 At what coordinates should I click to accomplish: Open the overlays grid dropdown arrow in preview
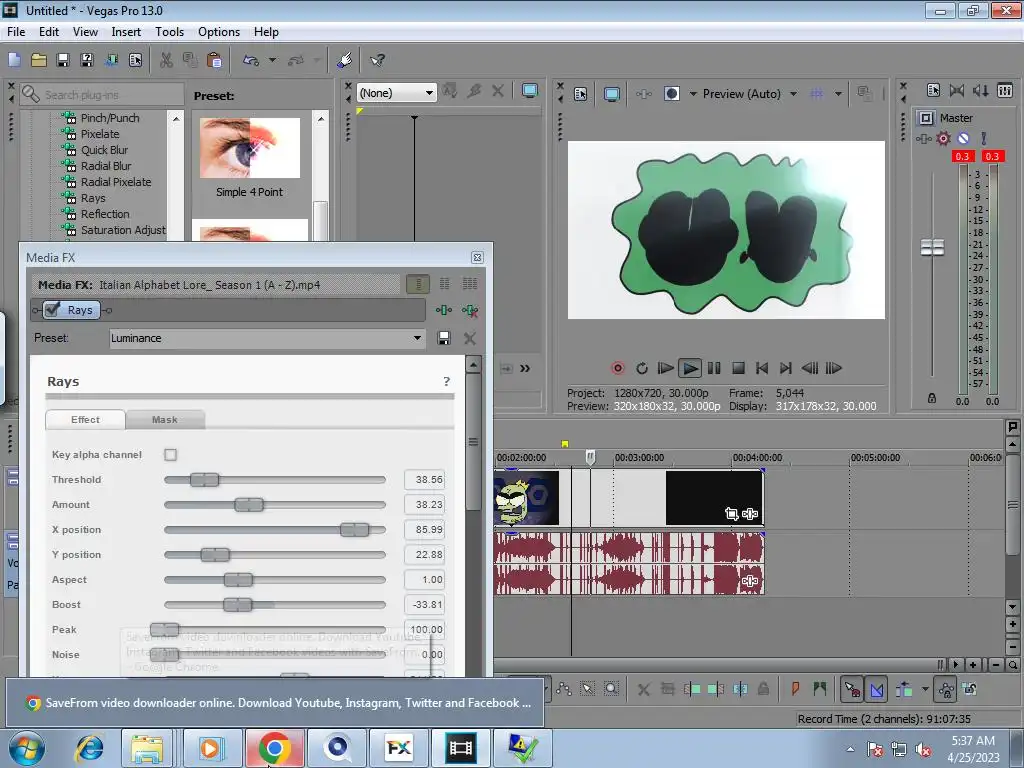click(x=838, y=94)
